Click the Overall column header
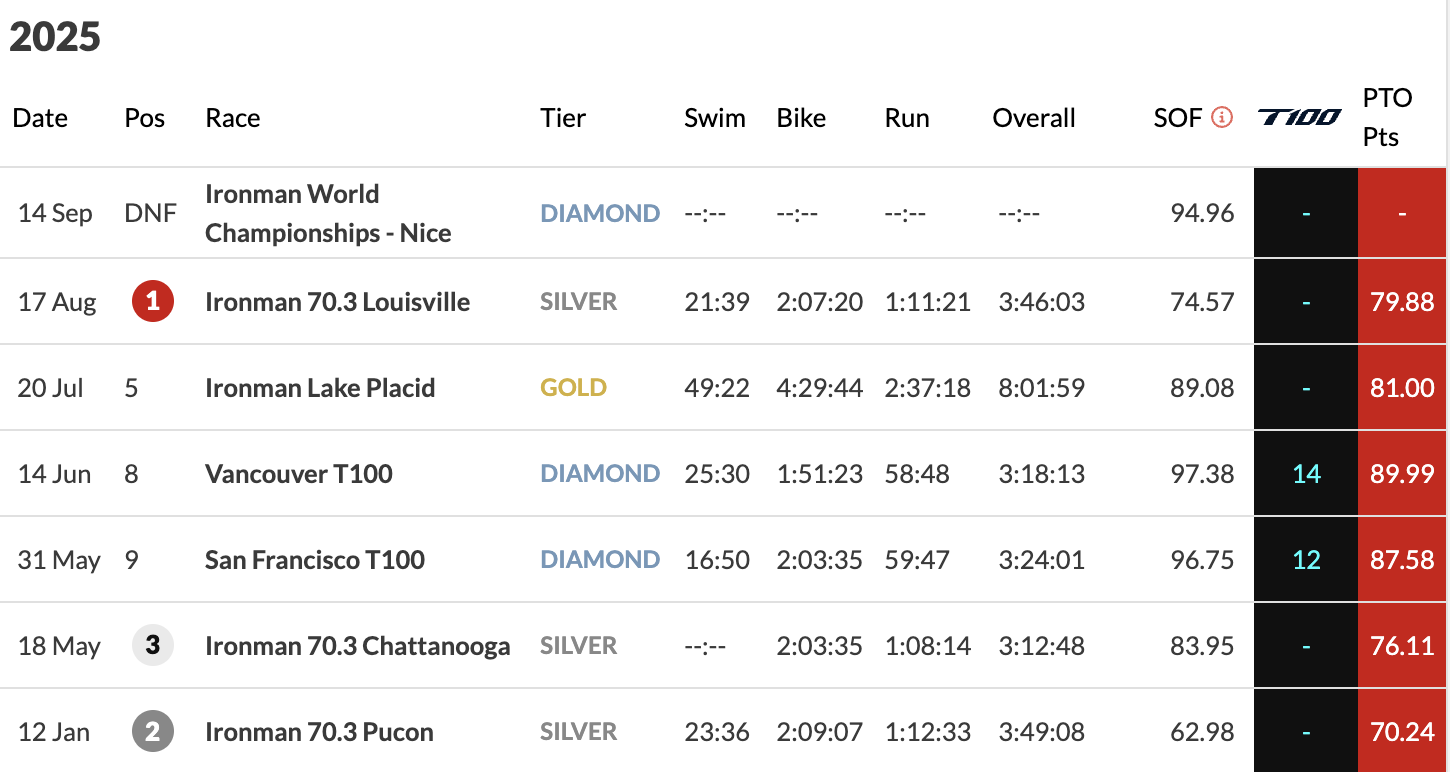1450x772 pixels. [1034, 118]
